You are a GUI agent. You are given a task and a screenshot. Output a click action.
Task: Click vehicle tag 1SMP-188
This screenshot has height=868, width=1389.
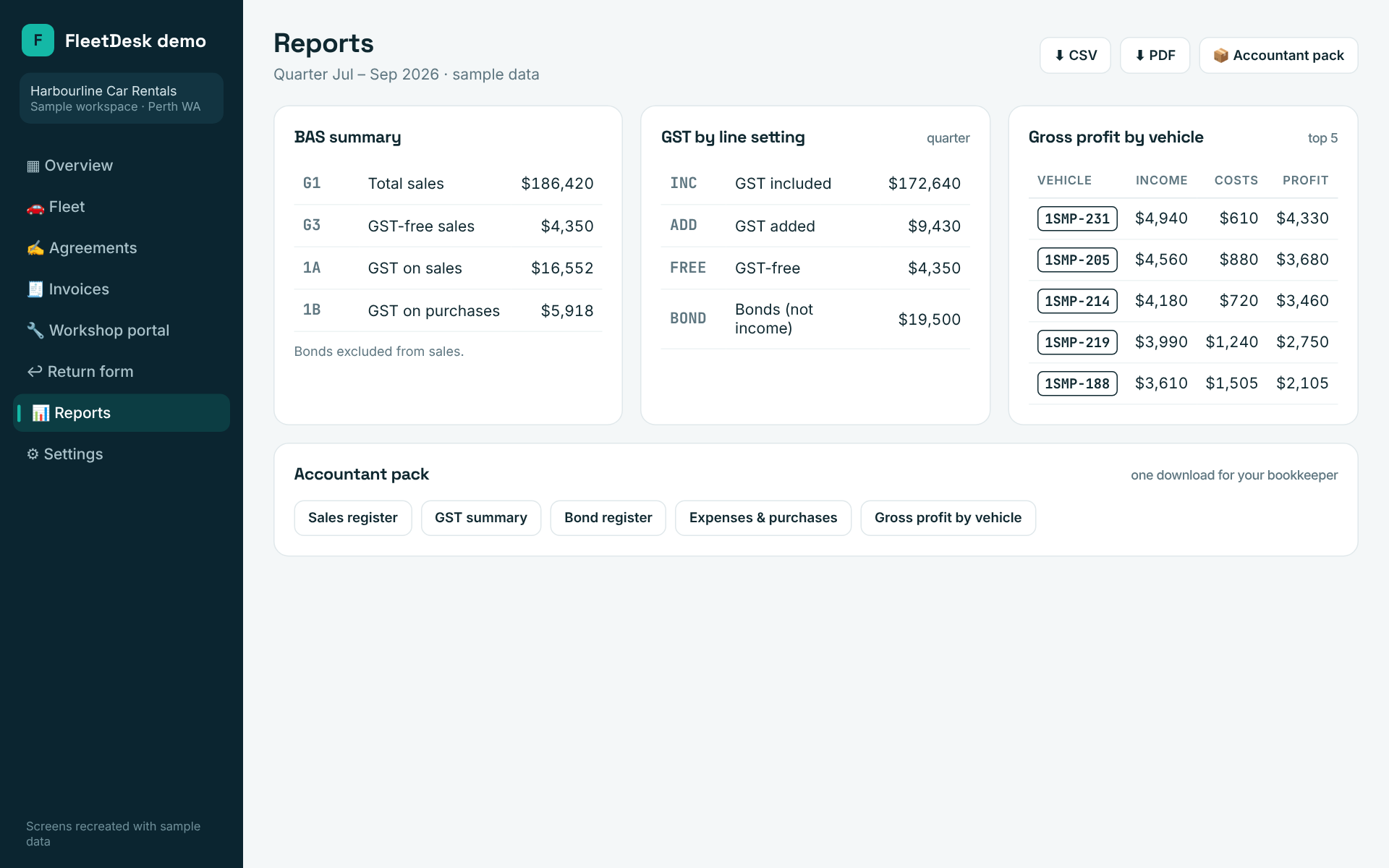coord(1077,383)
